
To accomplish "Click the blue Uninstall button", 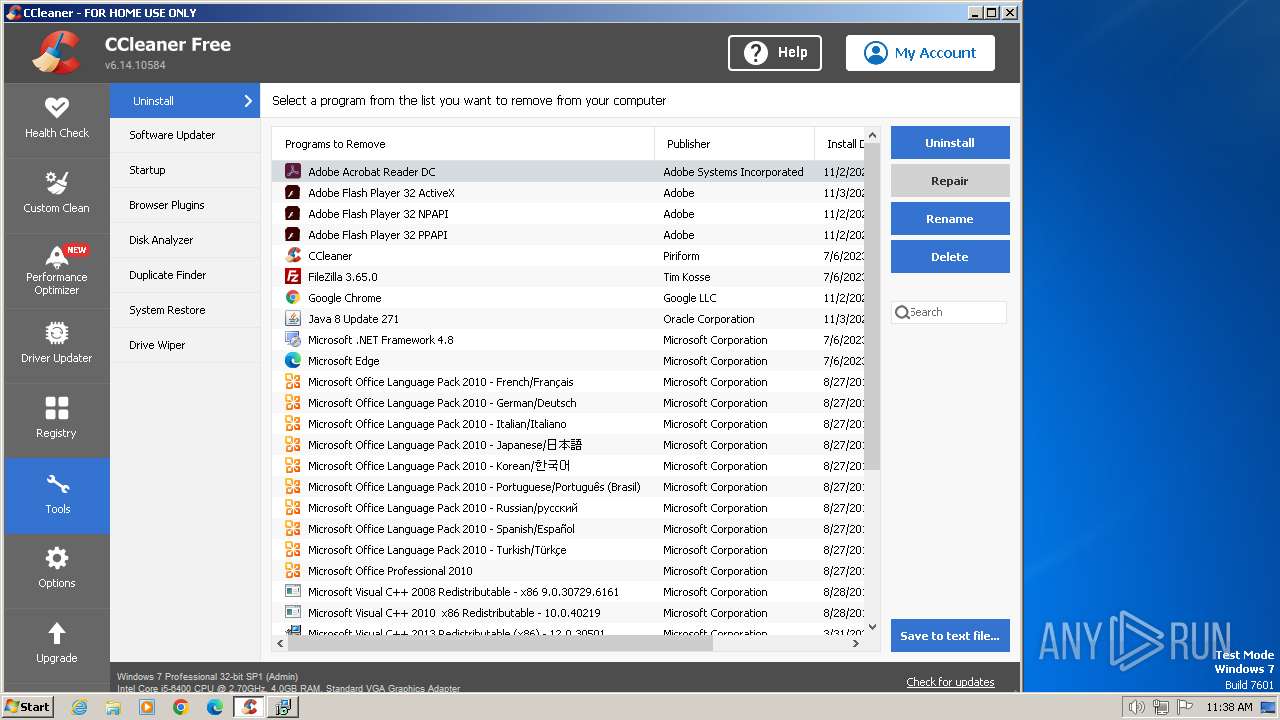I will pyautogui.click(x=950, y=143).
